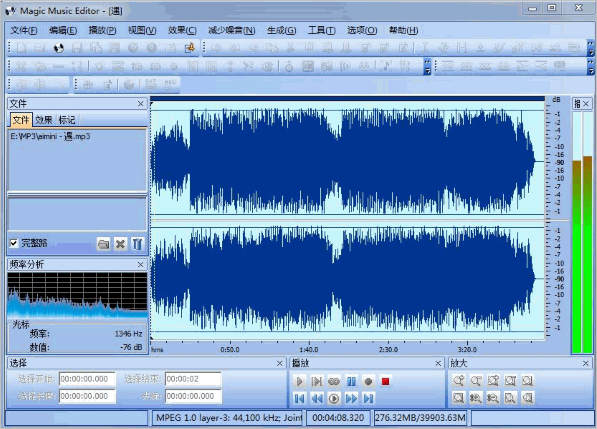The image size is (597, 429).
Task: Click the open-folder icon in file panel
Action: (x=103, y=244)
